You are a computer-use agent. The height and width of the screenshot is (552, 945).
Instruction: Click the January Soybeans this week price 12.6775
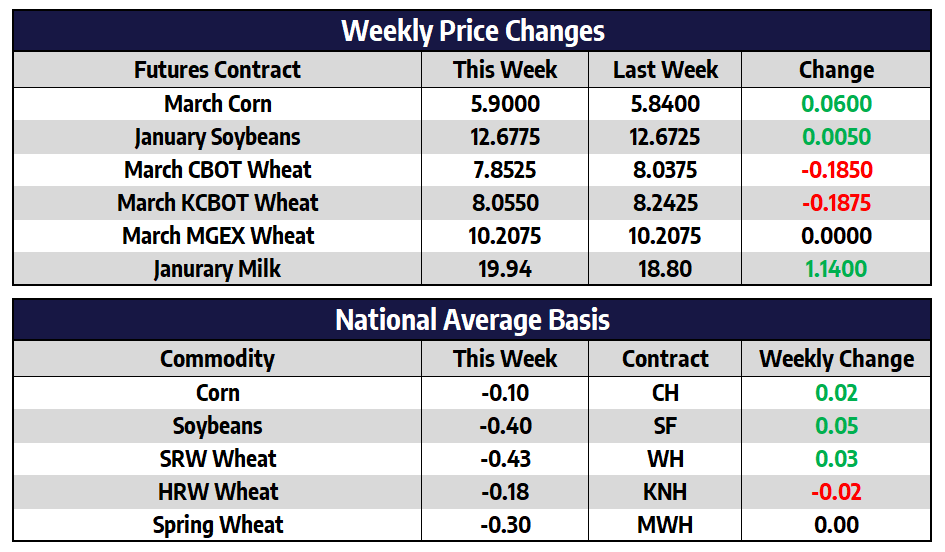505,137
